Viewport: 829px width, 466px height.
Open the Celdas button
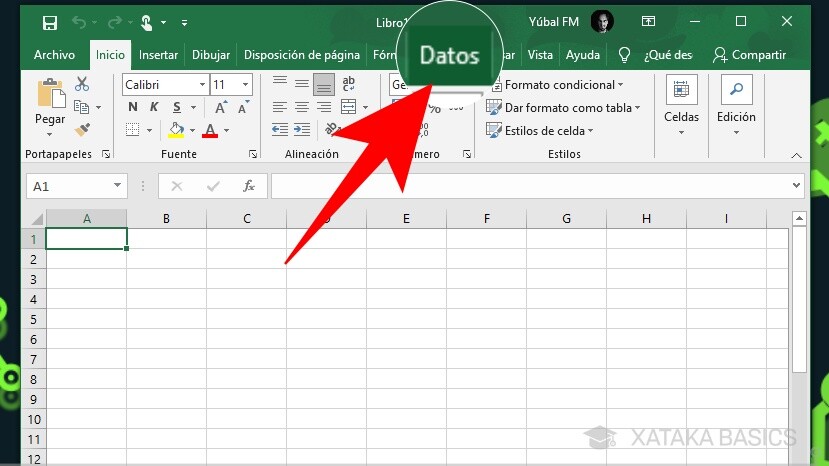[681, 105]
